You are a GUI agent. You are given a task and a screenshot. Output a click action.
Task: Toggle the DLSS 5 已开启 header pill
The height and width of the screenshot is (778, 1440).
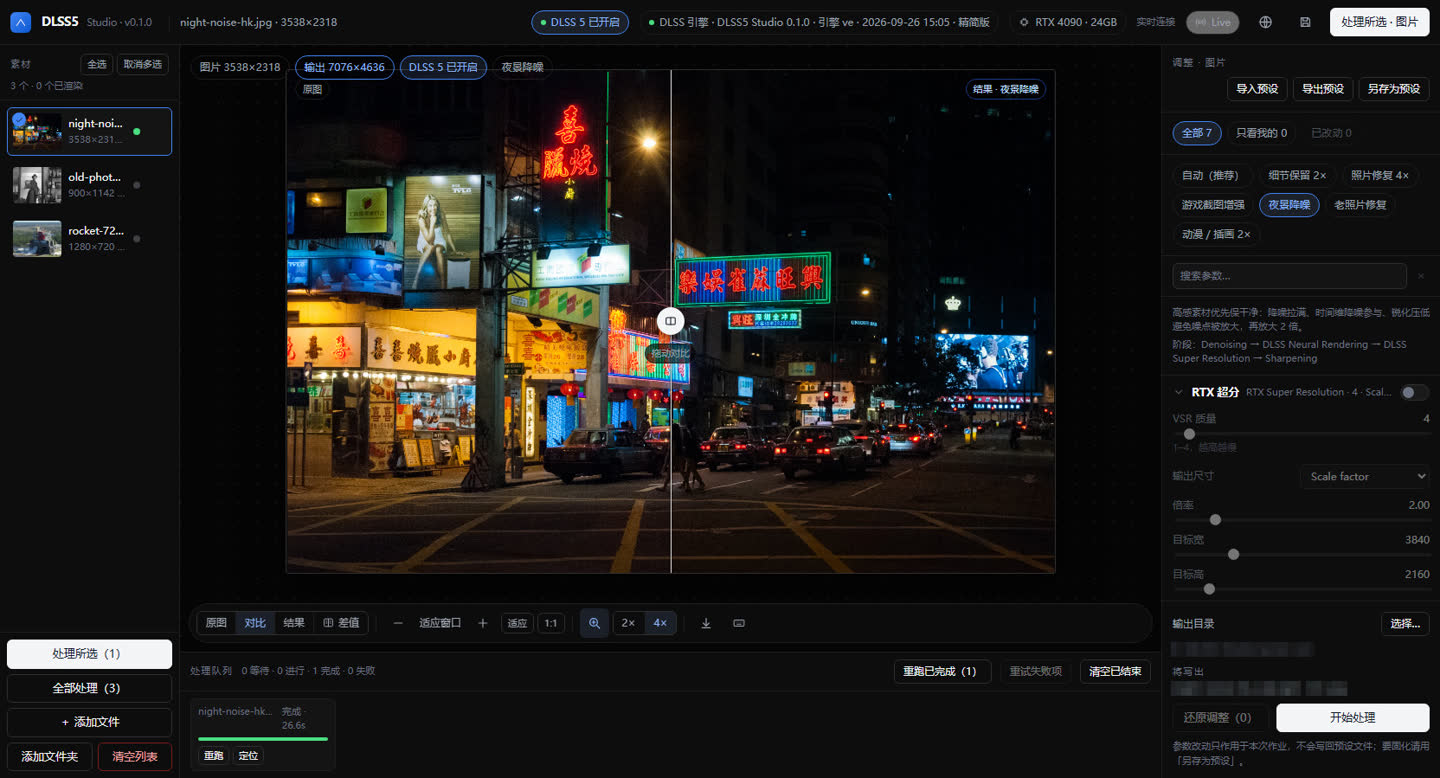580,22
